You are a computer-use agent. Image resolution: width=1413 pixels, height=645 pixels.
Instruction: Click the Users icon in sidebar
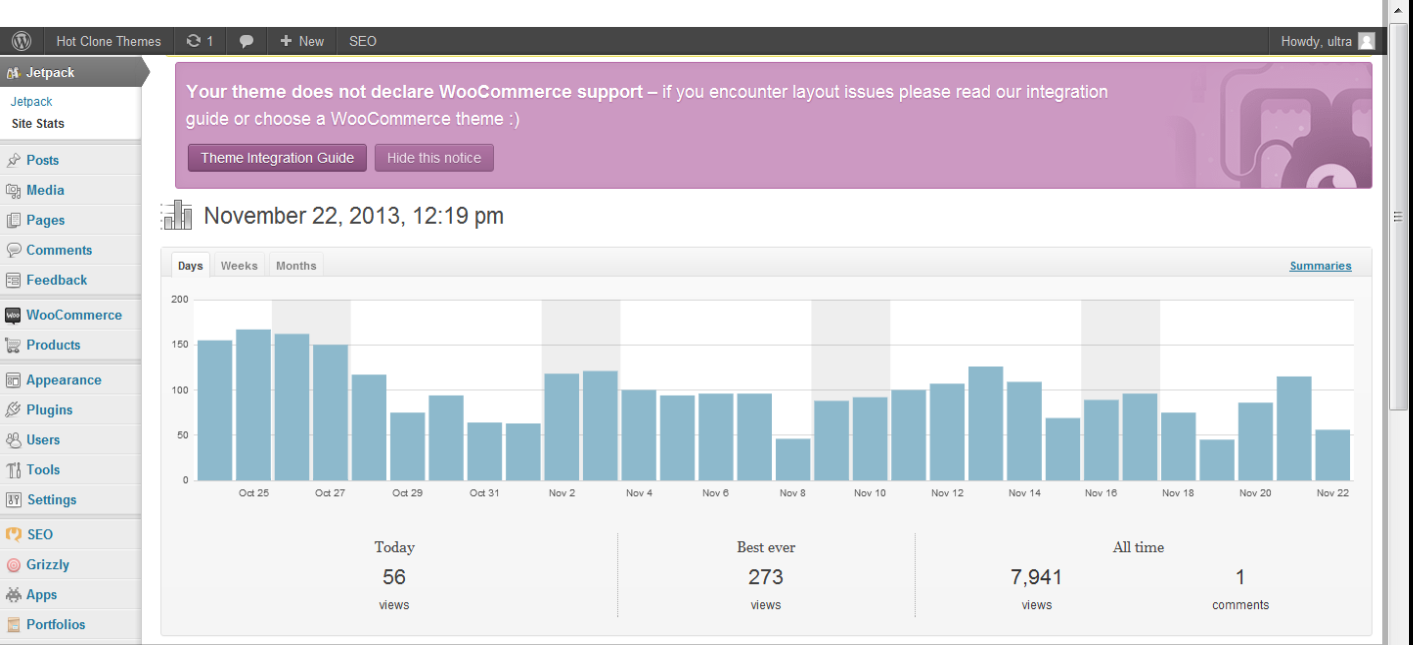[13, 440]
